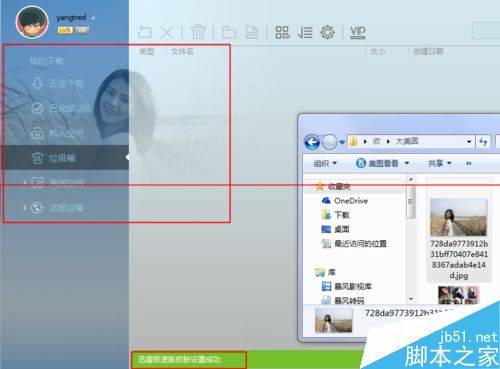Open image with 美图看看 button

coord(377,163)
